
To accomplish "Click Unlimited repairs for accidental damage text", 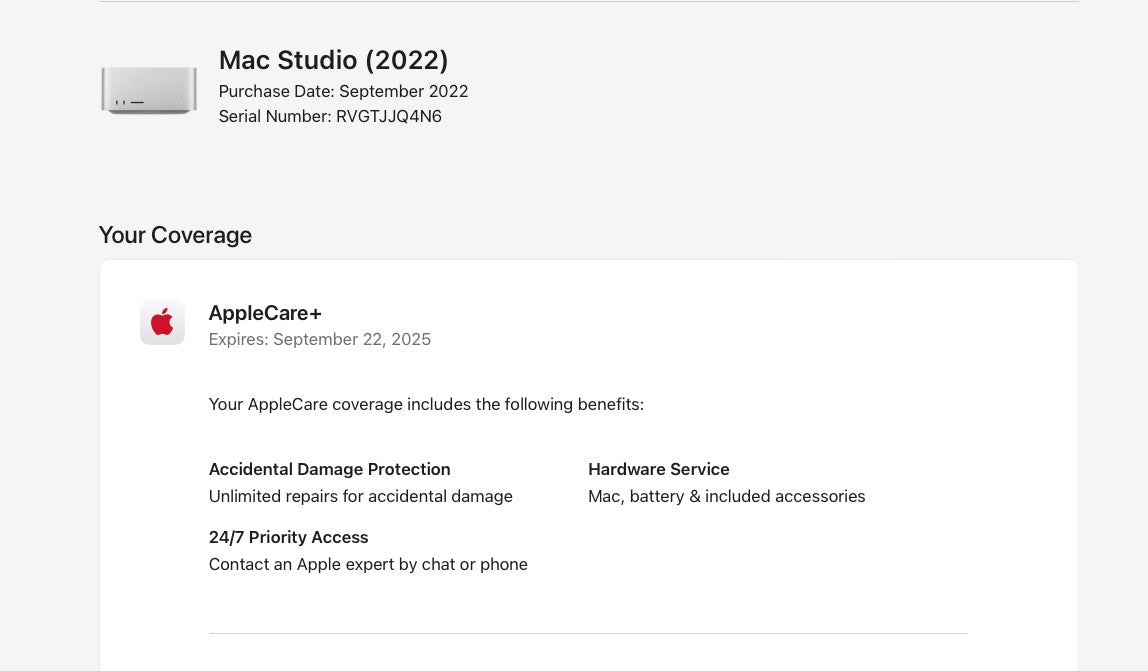I will click(x=360, y=496).
